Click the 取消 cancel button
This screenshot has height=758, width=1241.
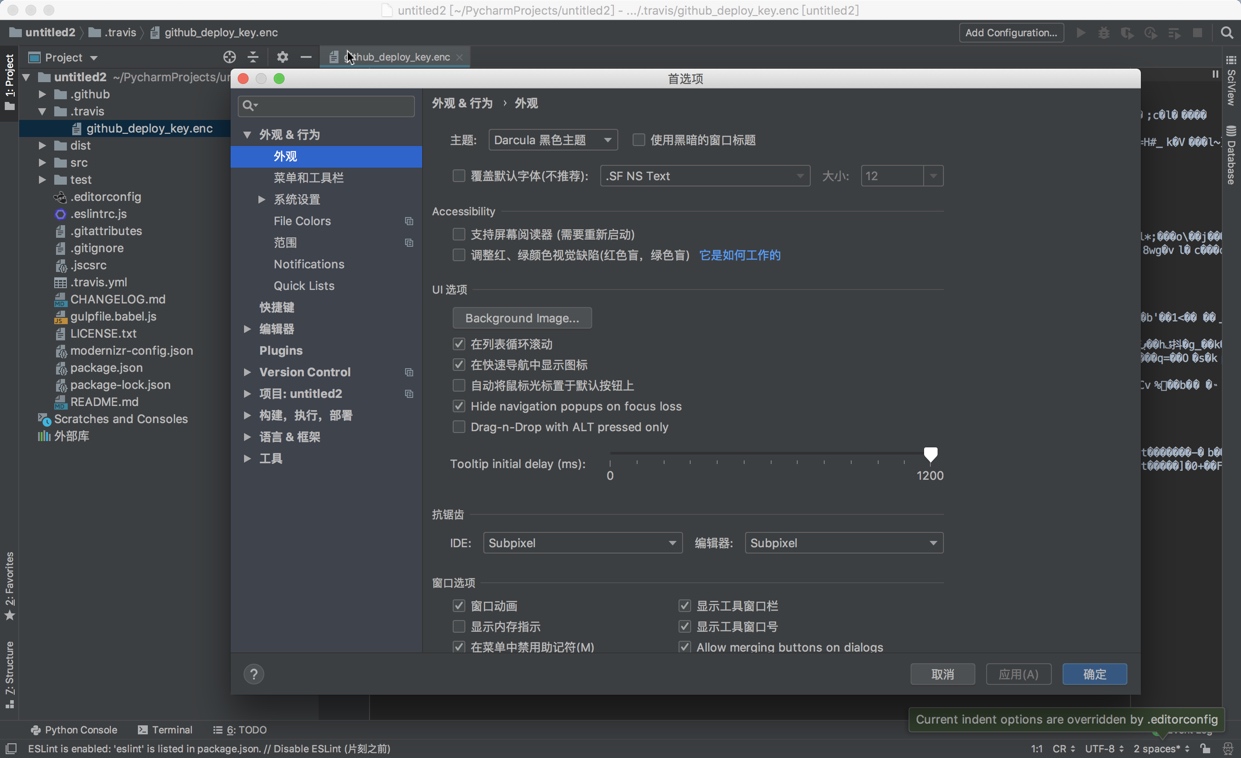943,674
